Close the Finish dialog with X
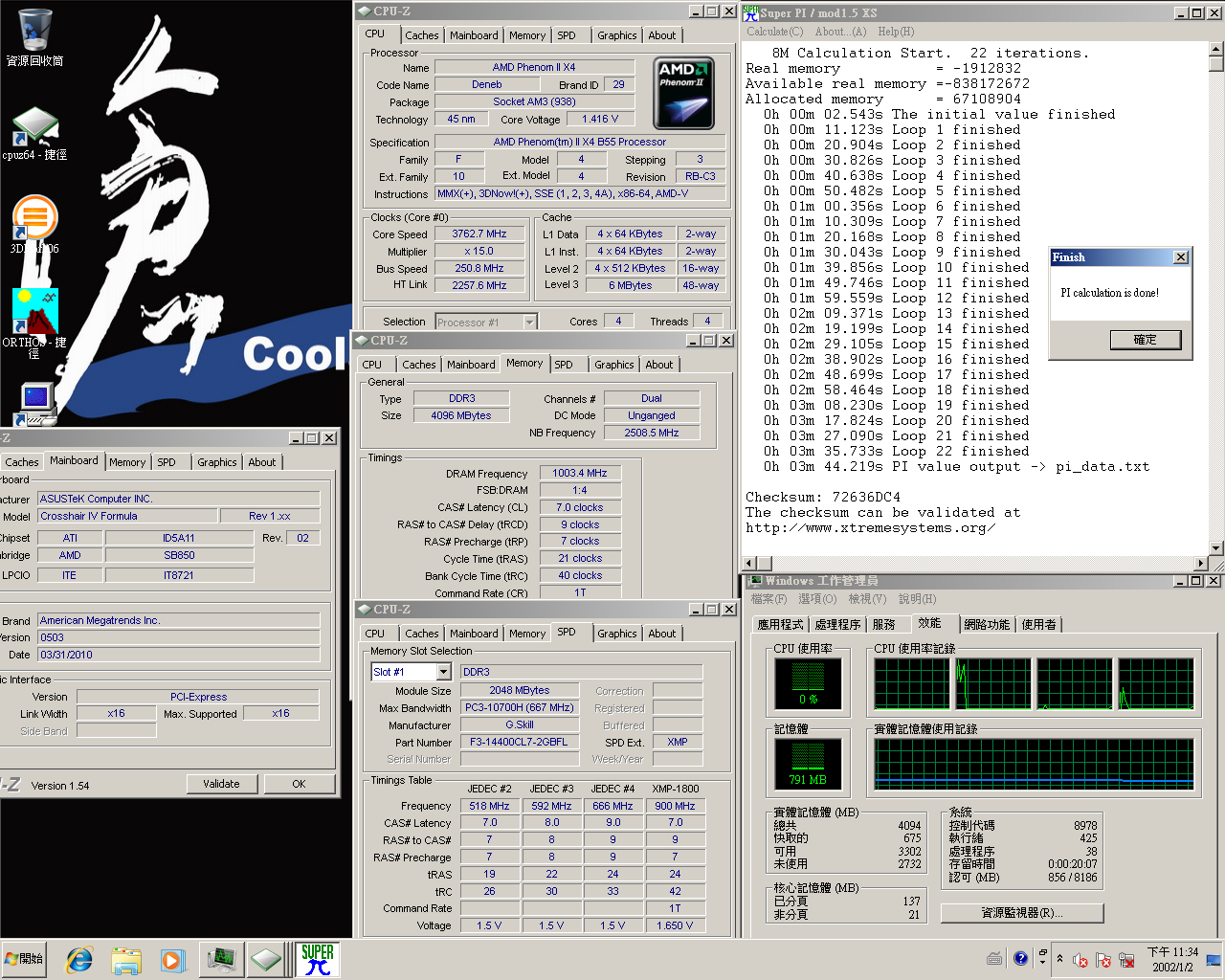The image size is (1225, 980). (1181, 257)
